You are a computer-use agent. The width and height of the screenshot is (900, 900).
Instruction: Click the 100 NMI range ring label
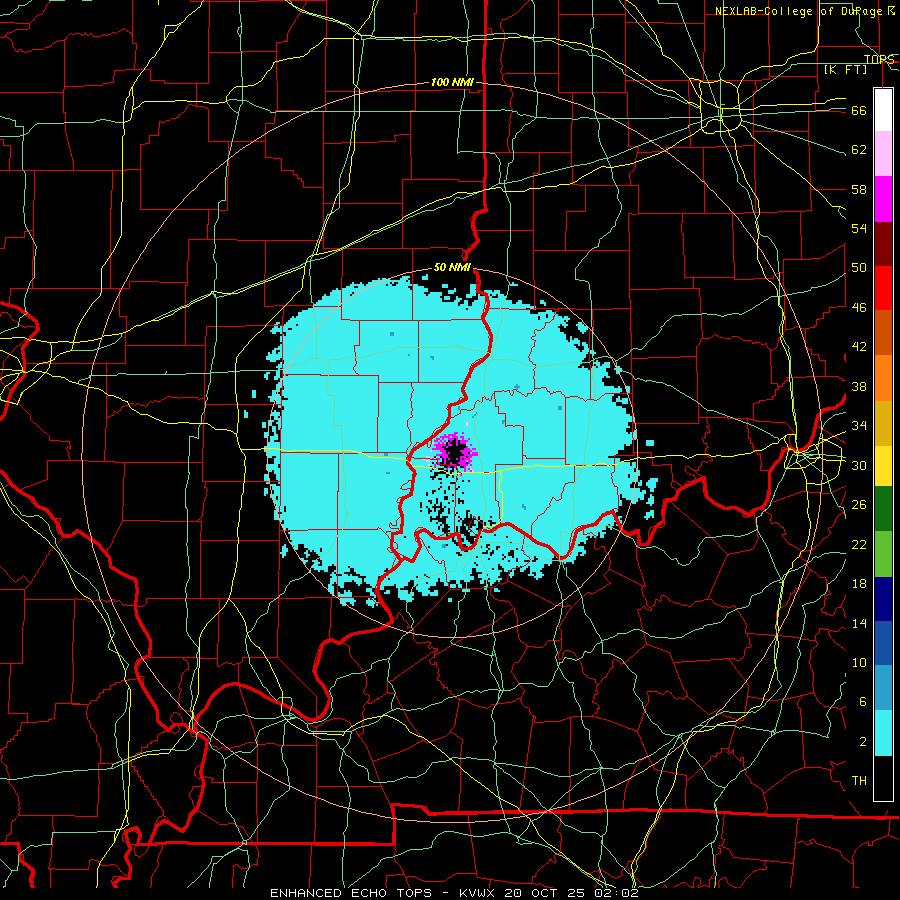click(452, 83)
